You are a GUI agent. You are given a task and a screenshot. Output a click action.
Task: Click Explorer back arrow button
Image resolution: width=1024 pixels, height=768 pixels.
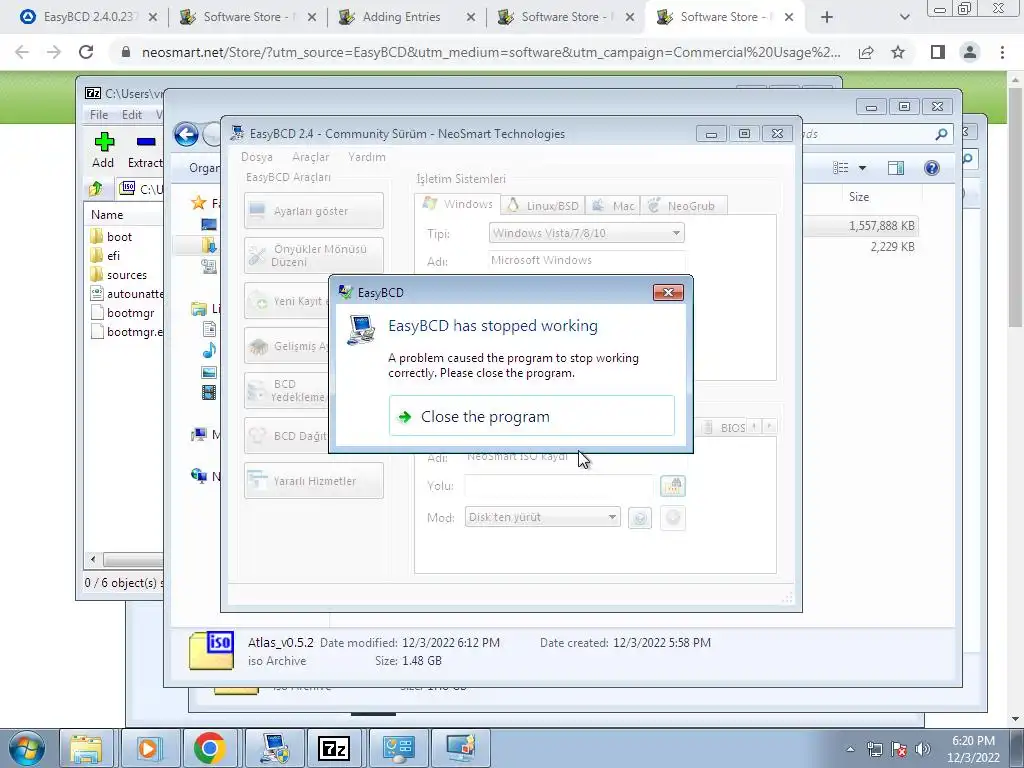point(186,135)
